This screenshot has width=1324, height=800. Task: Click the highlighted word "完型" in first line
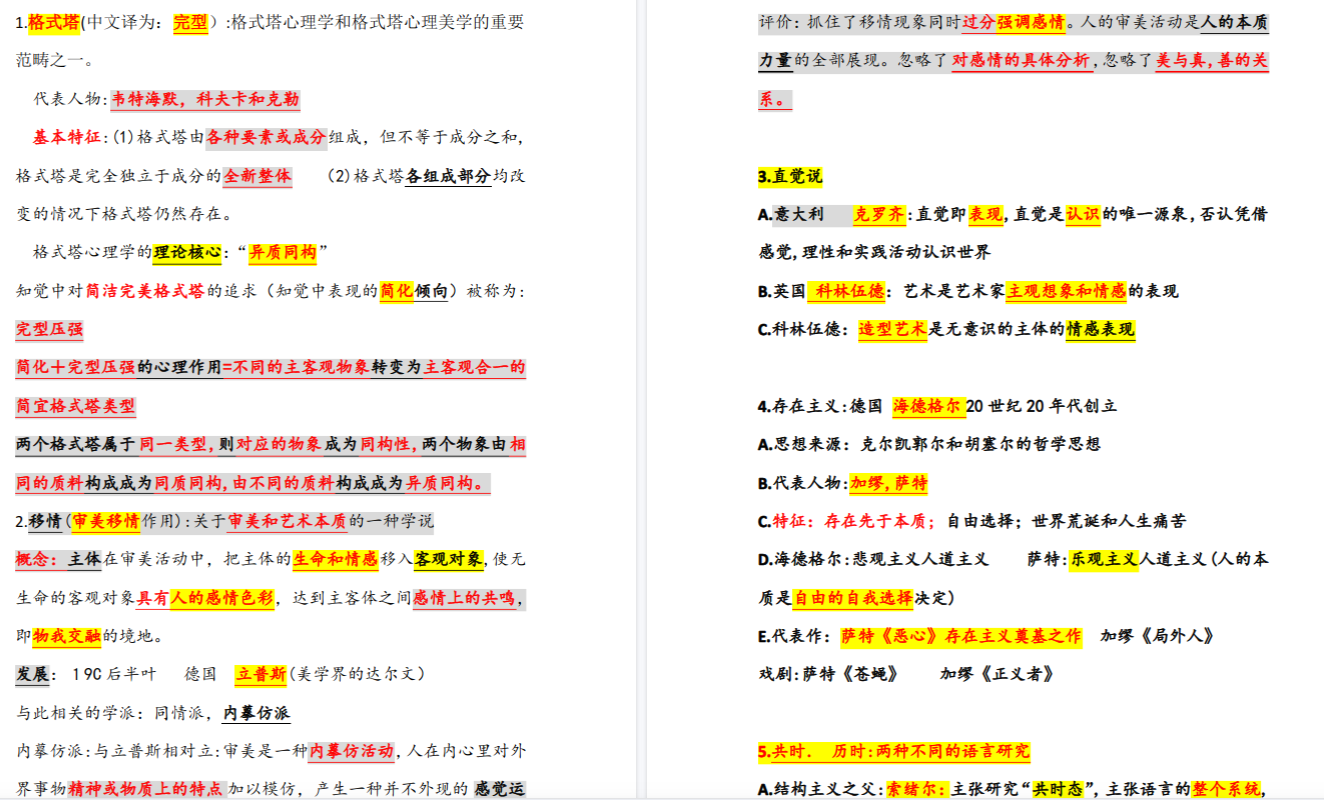coord(189,22)
